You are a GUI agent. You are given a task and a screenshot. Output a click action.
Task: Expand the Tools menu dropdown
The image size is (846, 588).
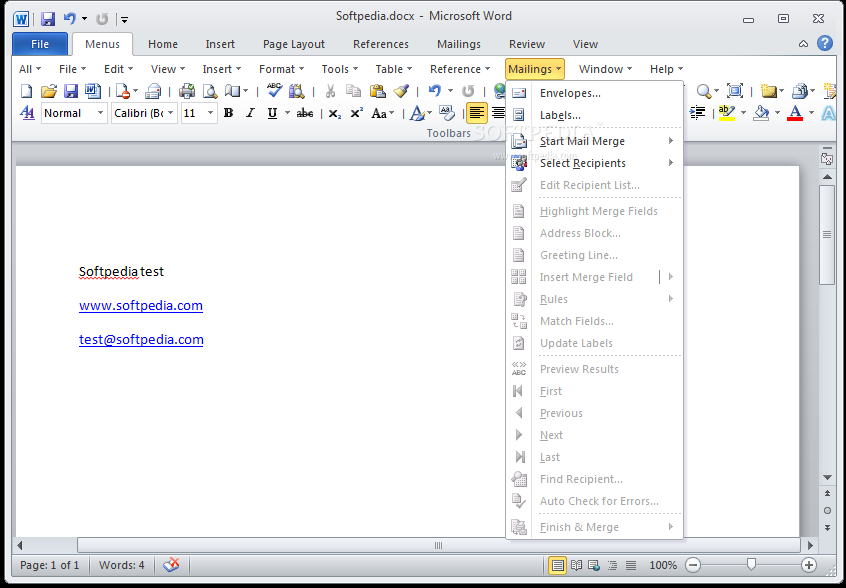(x=340, y=69)
